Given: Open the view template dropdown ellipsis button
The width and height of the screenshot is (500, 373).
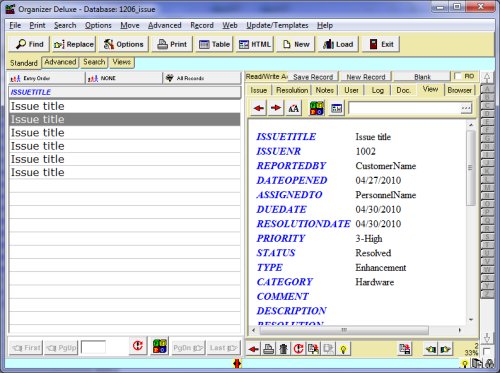Looking at the screenshot, I should (x=466, y=108).
